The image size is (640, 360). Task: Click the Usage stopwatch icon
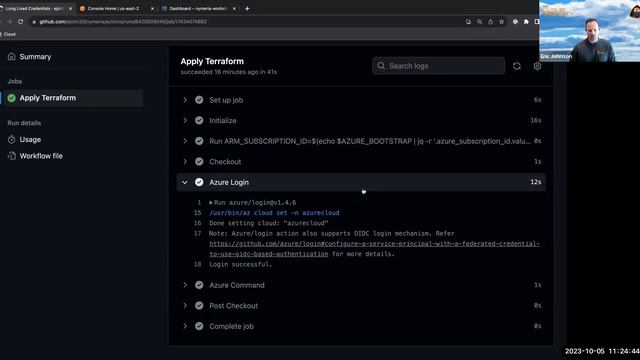point(11,140)
